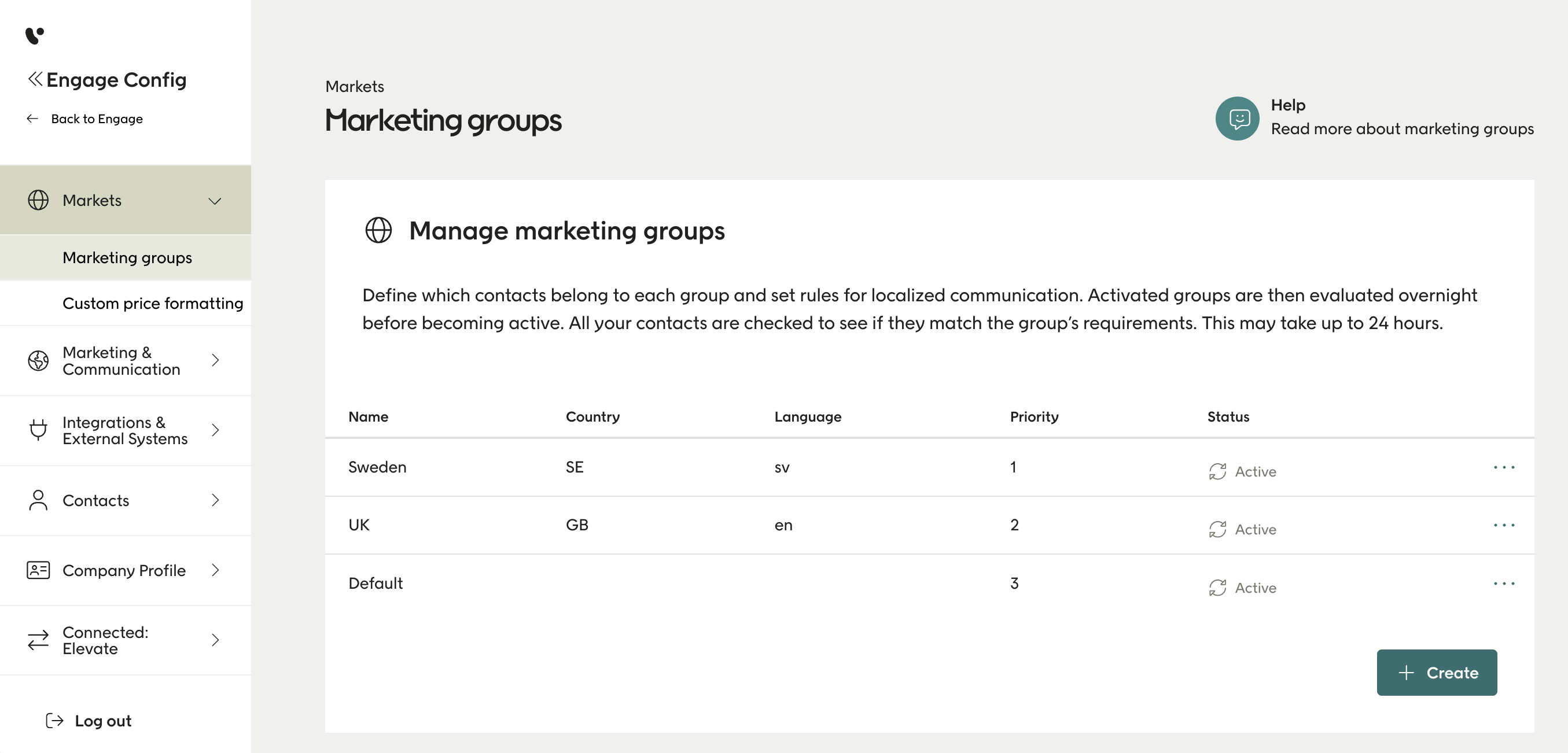Expand the Contacts section
This screenshot has height=753, width=1568.
coord(215,500)
